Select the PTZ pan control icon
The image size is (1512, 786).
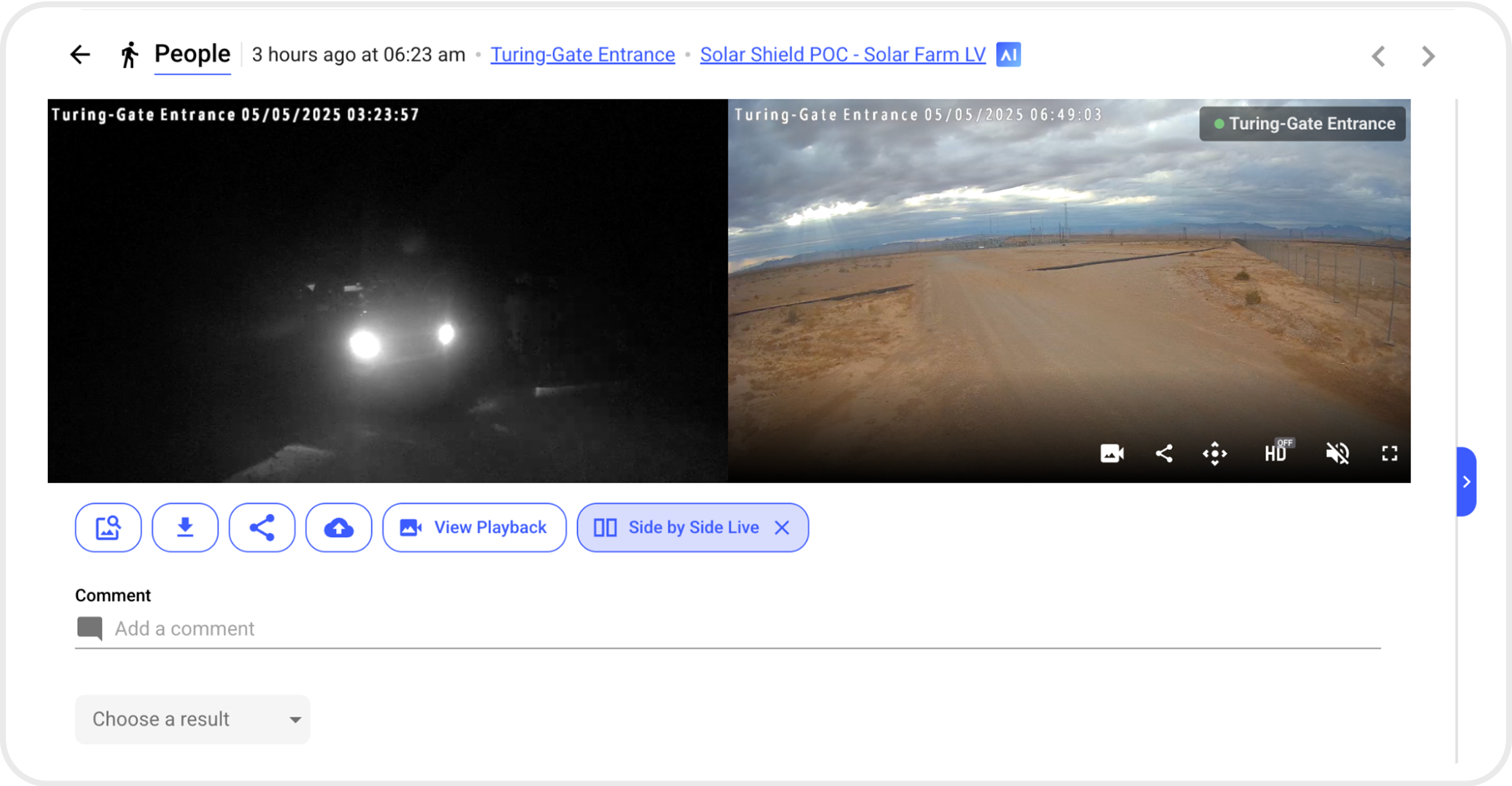pos(1215,453)
